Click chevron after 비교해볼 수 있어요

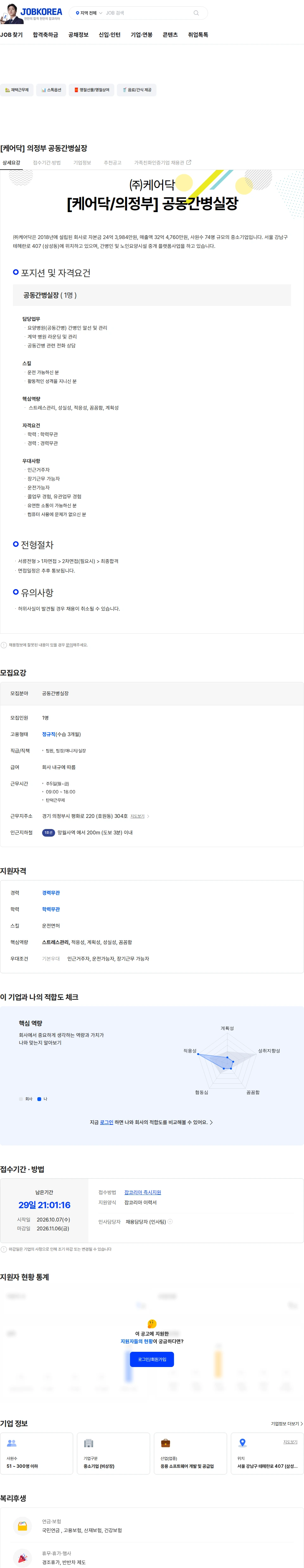click(211, 1122)
